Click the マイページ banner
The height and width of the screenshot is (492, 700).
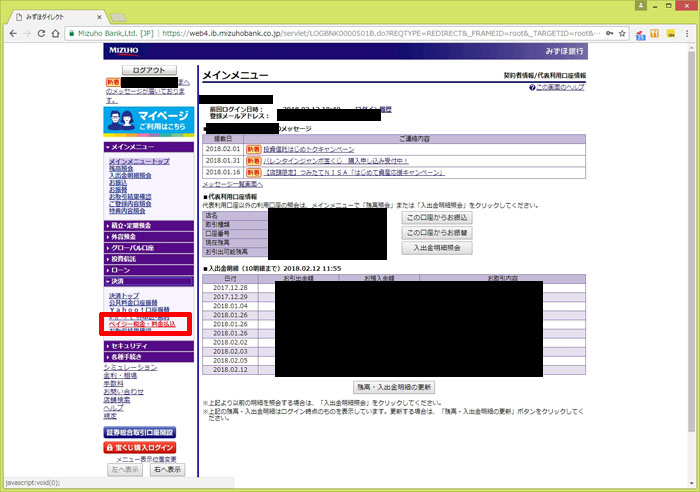click(149, 121)
